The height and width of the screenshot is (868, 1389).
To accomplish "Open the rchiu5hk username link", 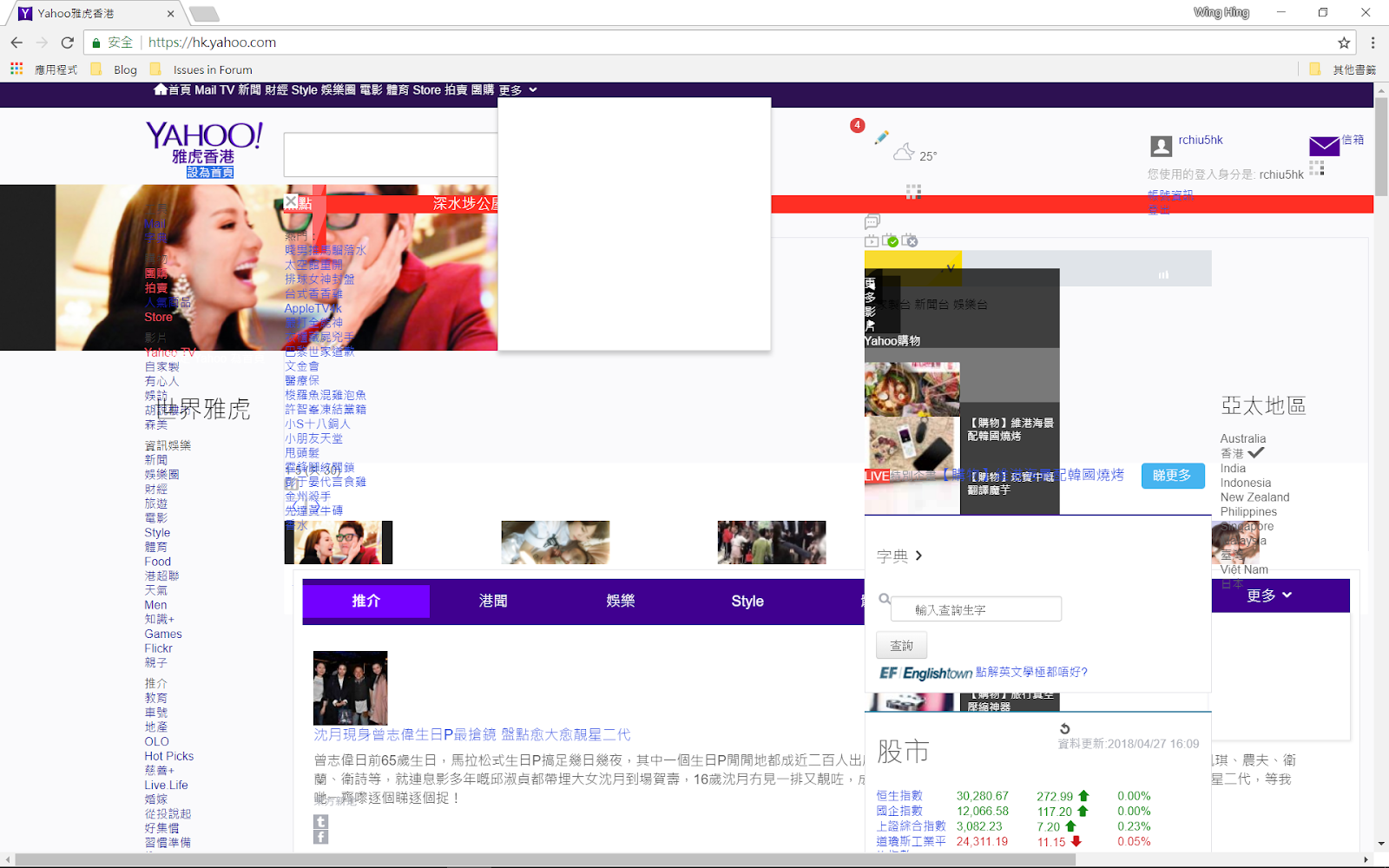I will (1201, 140).
